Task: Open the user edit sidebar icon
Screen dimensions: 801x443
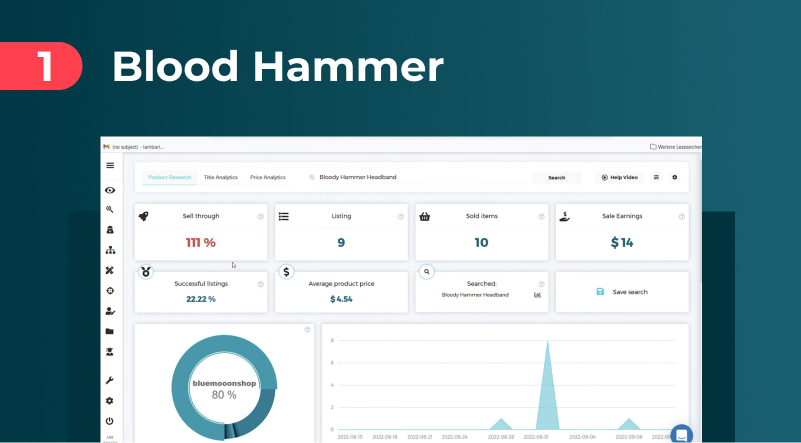Action: pyautogui.click(x=110, y=311)
